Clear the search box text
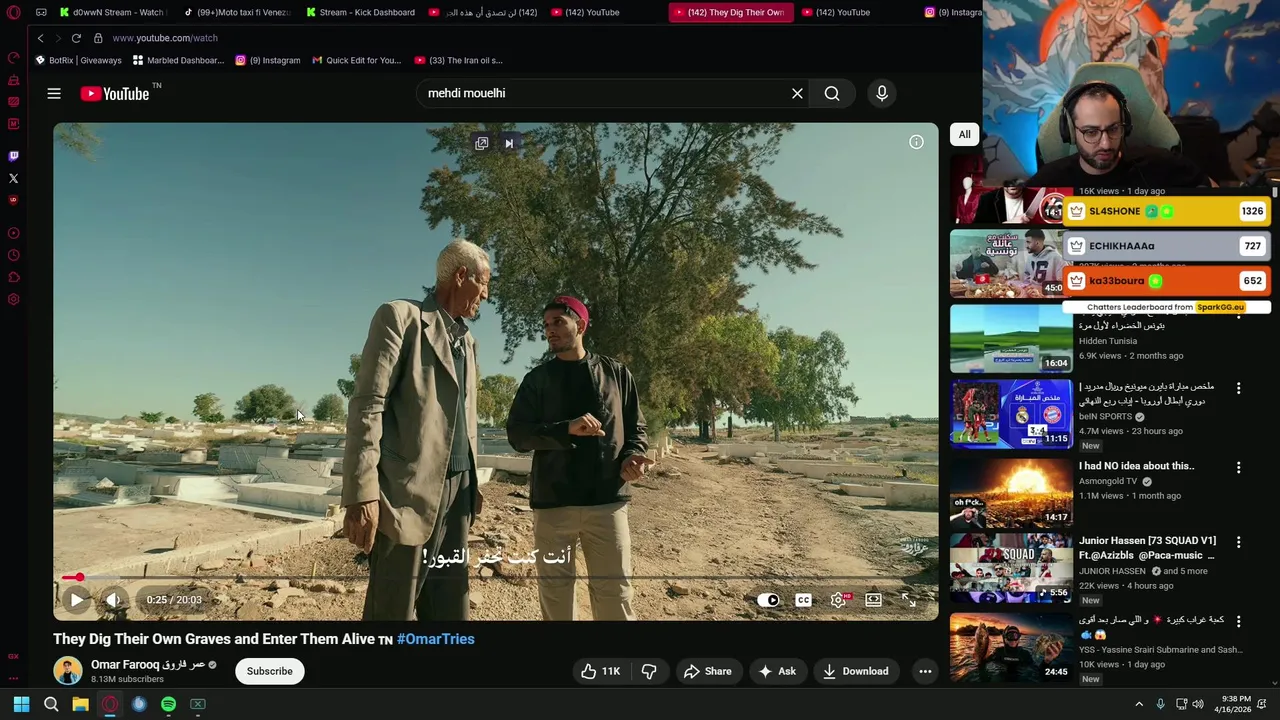Screen dimensions: 1280x720 (x=797, y=93)
